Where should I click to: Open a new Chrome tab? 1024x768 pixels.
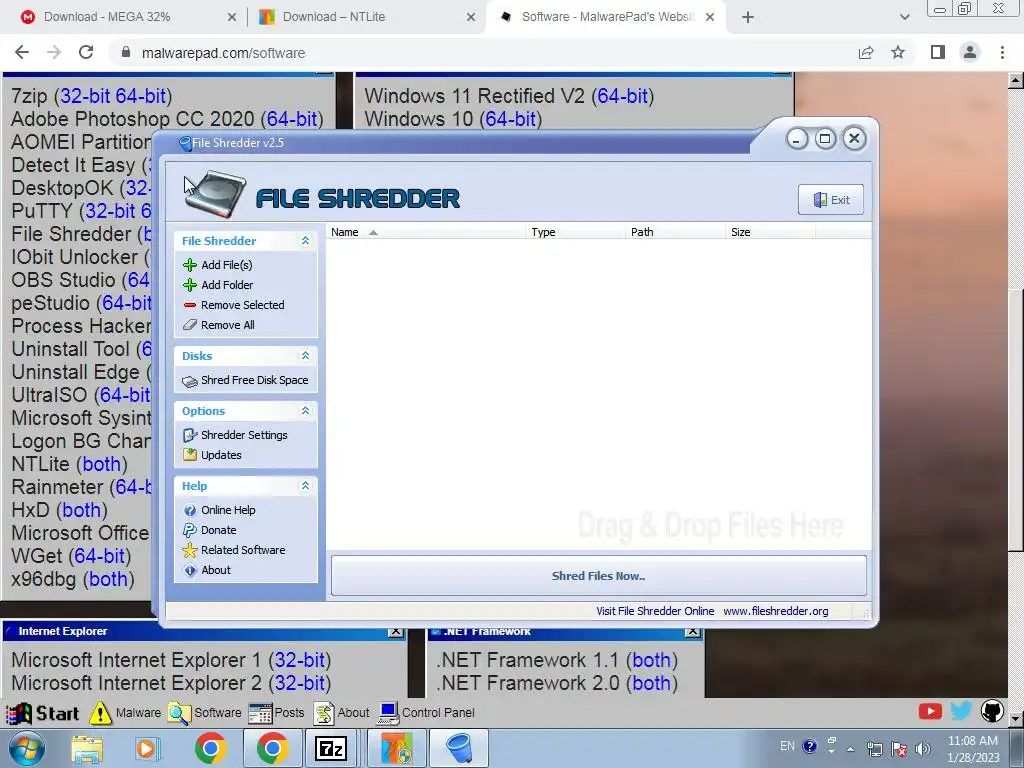748,17
